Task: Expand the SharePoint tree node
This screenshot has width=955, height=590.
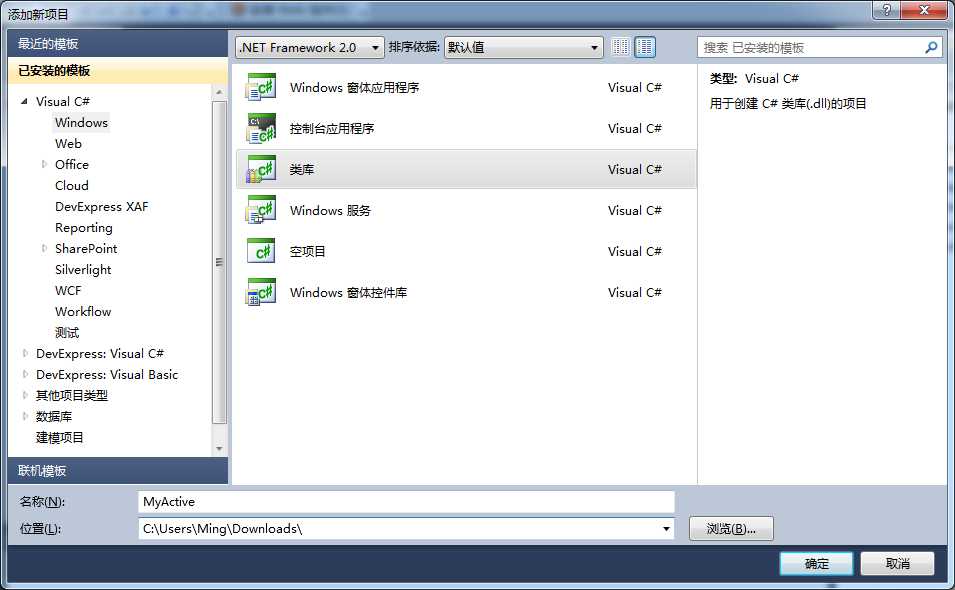Action: [x=44, y=248]
